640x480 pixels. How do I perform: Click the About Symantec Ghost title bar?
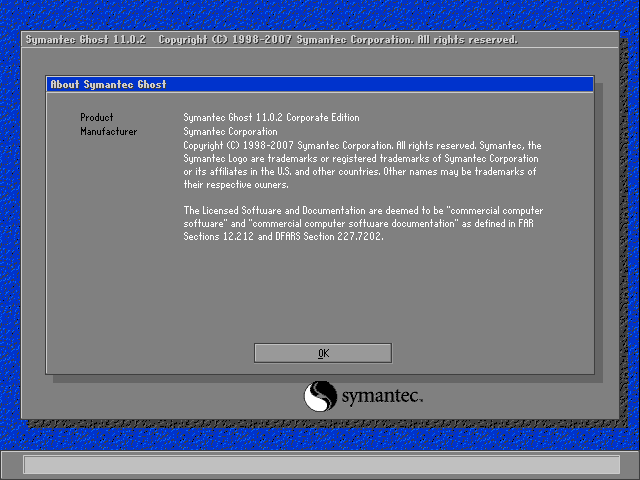(x=320, y=84)
